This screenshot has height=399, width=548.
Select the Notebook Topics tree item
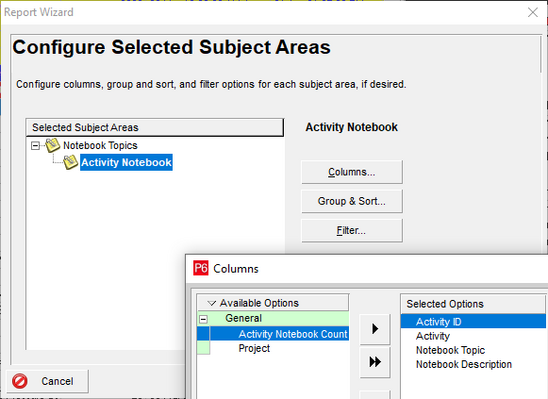click(x=100, y=145)
